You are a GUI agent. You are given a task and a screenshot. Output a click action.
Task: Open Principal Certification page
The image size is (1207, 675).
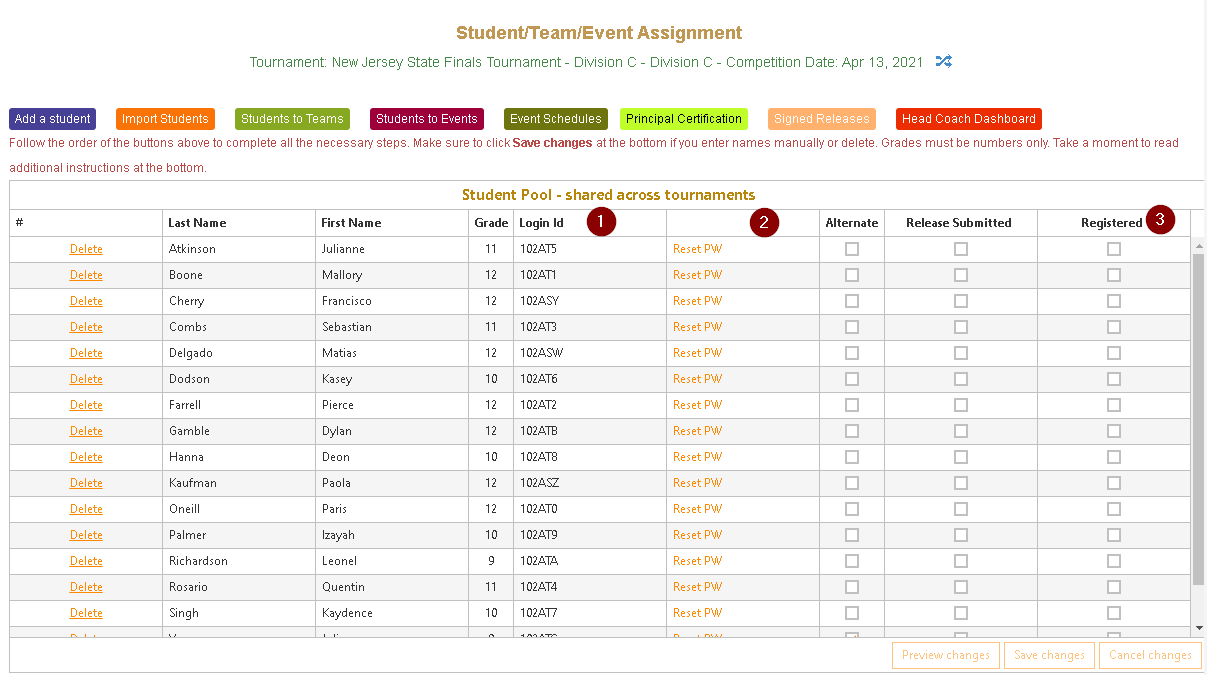(x=684, y=119)
